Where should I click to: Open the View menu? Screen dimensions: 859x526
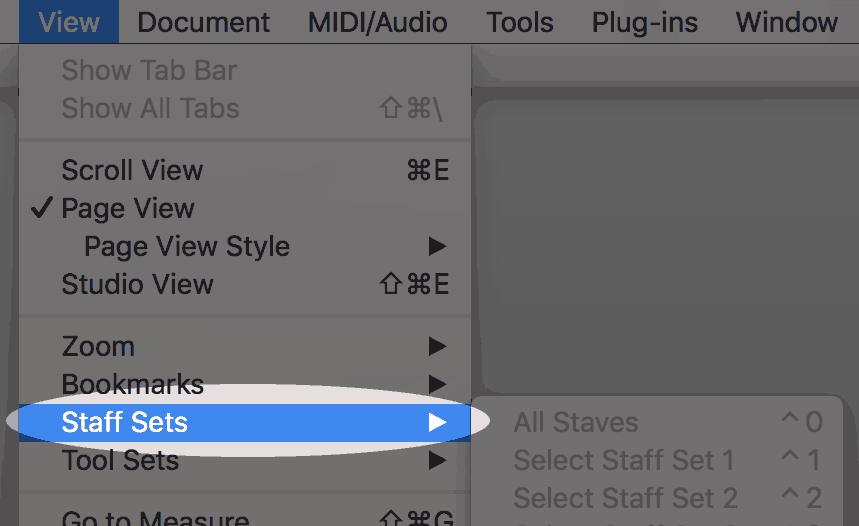click(69, 22)
